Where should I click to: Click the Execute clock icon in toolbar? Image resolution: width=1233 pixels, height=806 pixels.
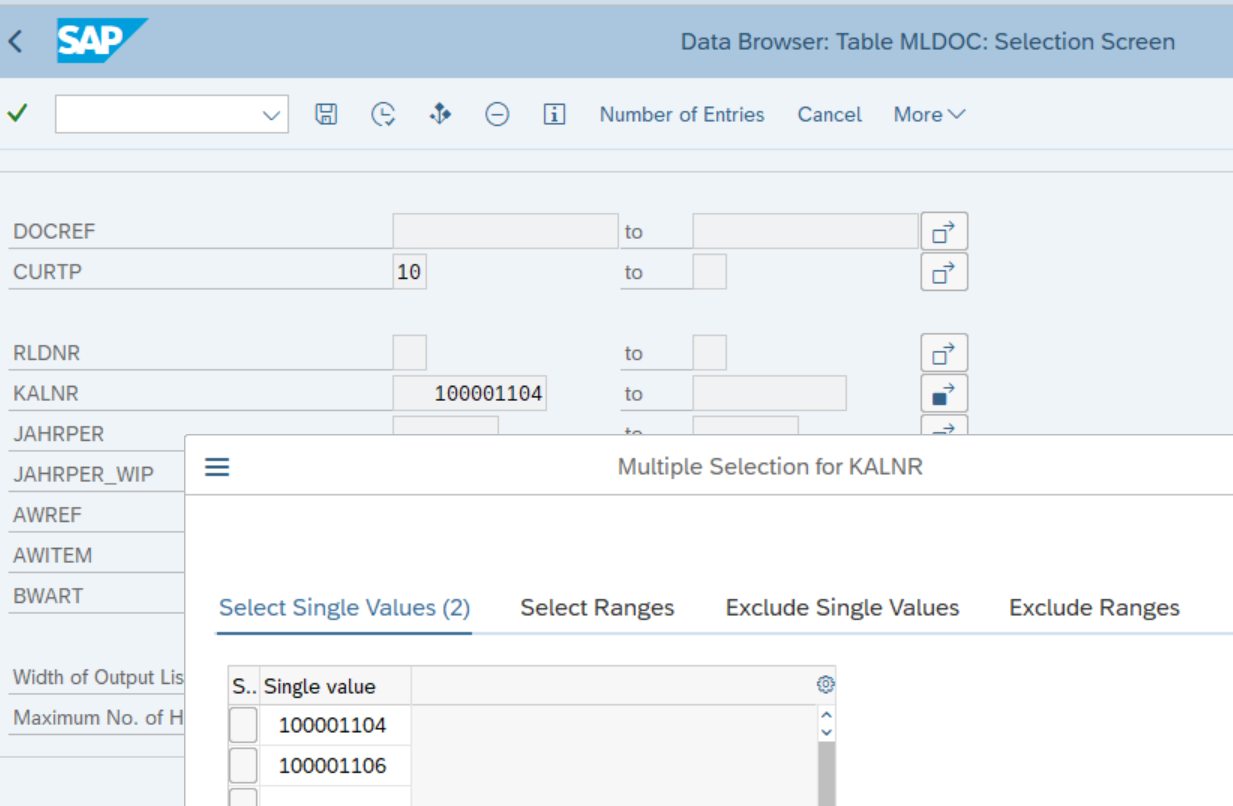tap(383, 115)
